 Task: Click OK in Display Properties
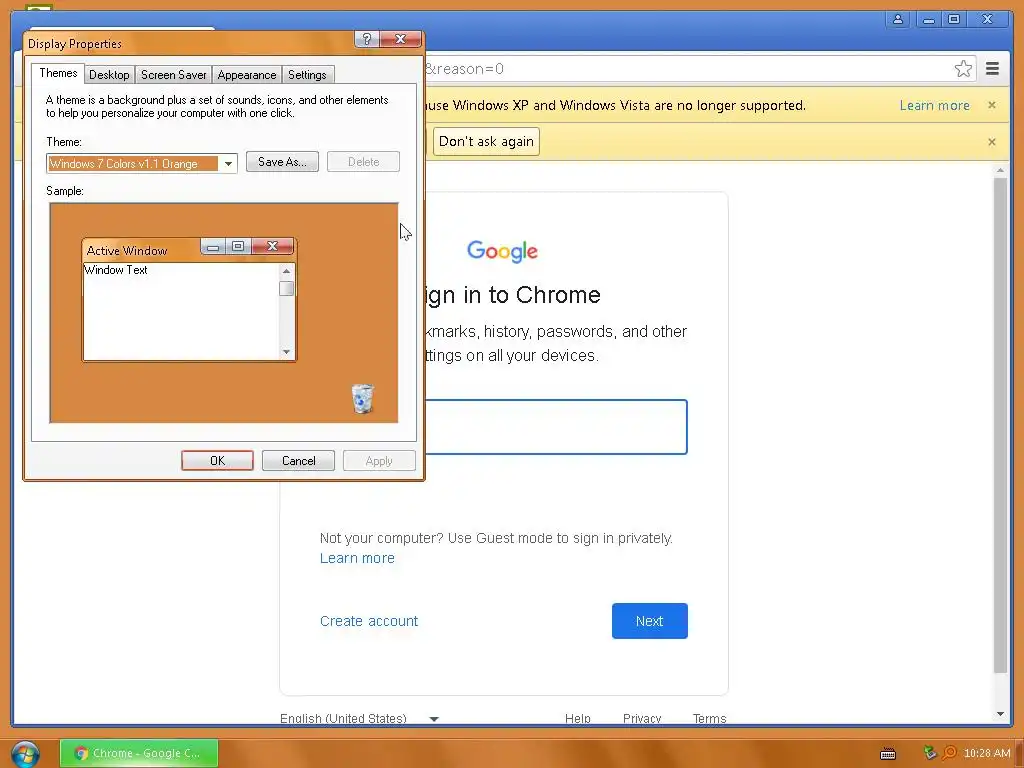tap(217, 460)
